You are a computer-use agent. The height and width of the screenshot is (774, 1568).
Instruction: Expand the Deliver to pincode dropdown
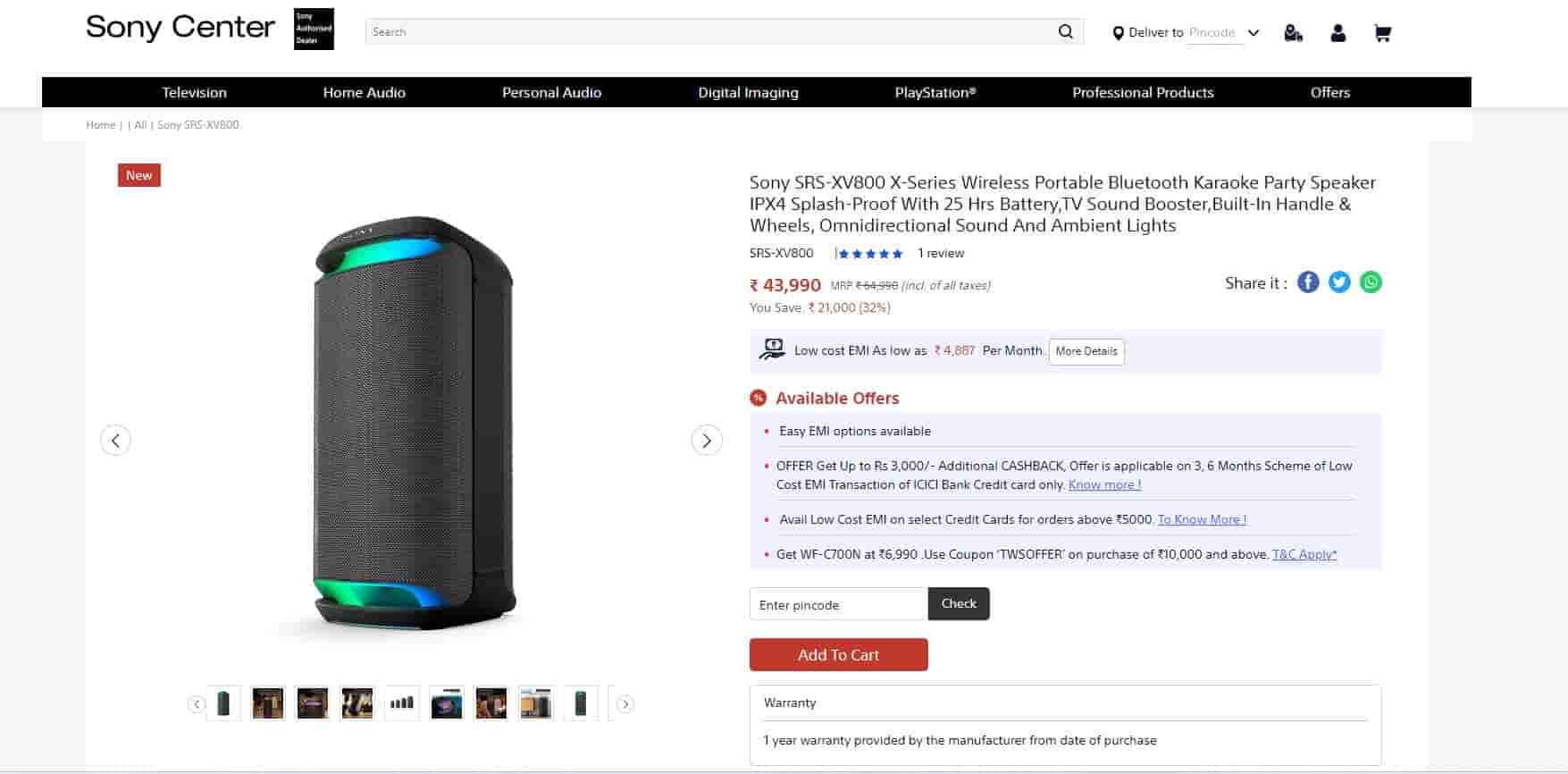[1254, 33]
